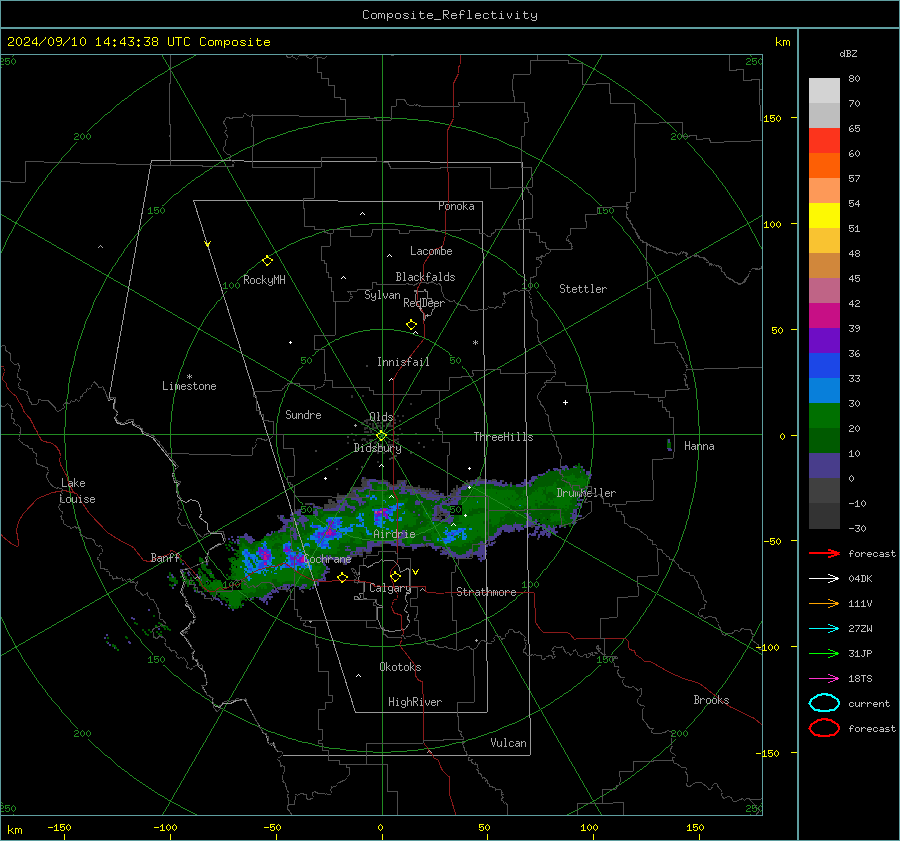Click the cyan 27ZW arrow legend icon
This screenshot has height=841, width=900.
click(824, 629)
